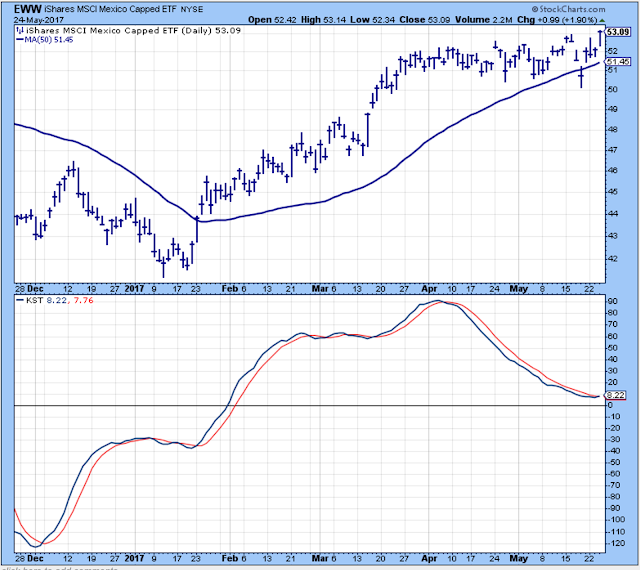The height and width of the screenshot is (570, 640).
Task: Click the Volume 2.2M value
Action: click(484, 20)
